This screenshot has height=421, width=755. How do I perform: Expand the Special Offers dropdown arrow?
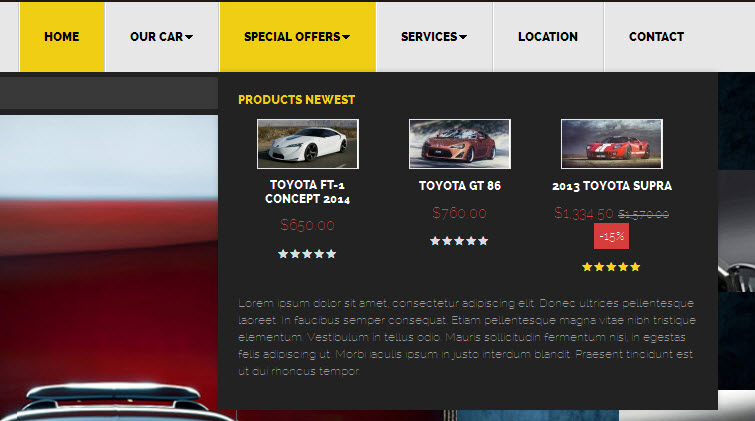[x=346, y=37]
